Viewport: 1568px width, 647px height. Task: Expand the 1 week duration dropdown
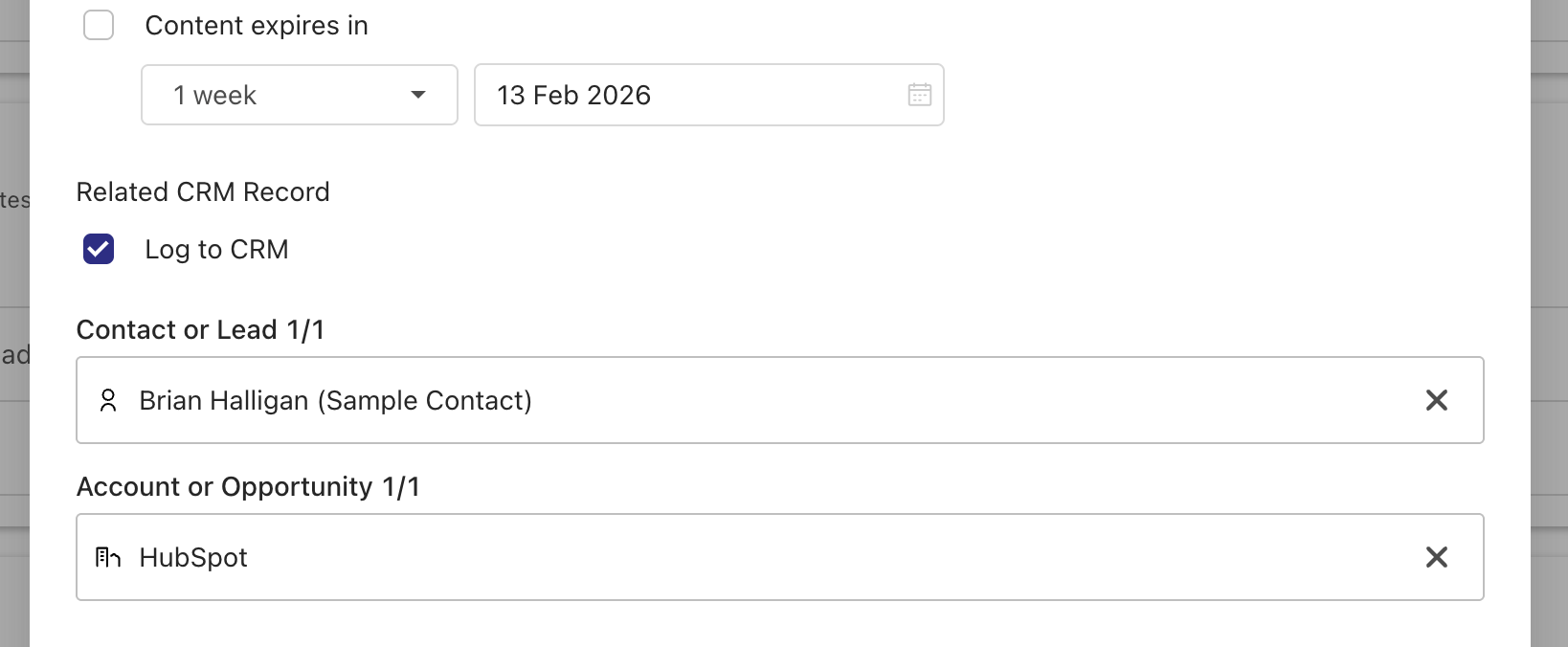(299, 95)
